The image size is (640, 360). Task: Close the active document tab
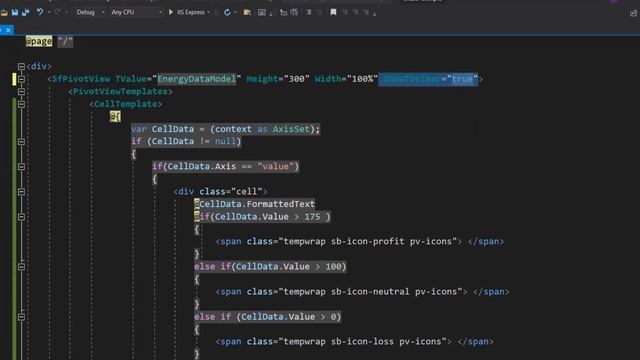click(x=8, y=30)
